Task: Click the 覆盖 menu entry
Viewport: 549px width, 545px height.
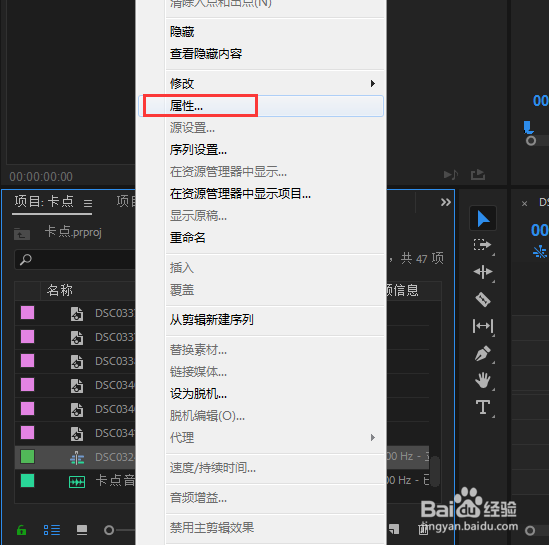Action: pos(261,290)
